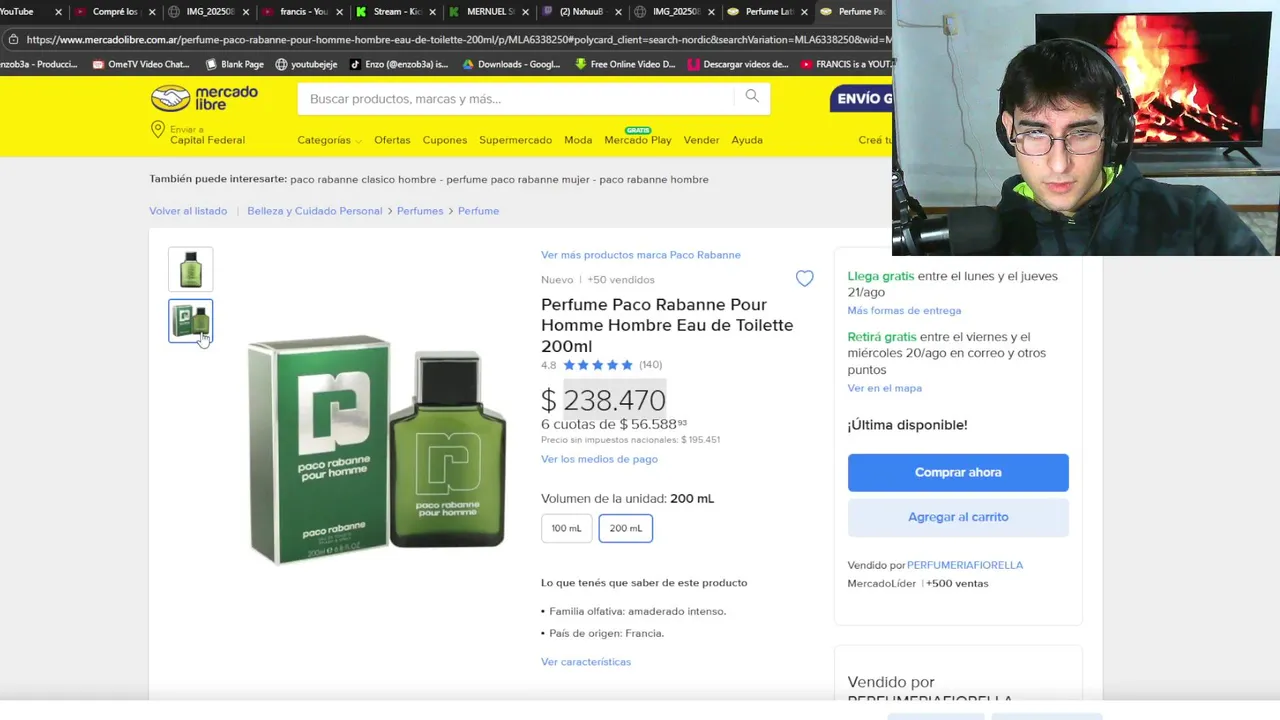Open seller PERFUMERIAFIORELLA link
Screen dimensions: 1280x720
point(965,565)
